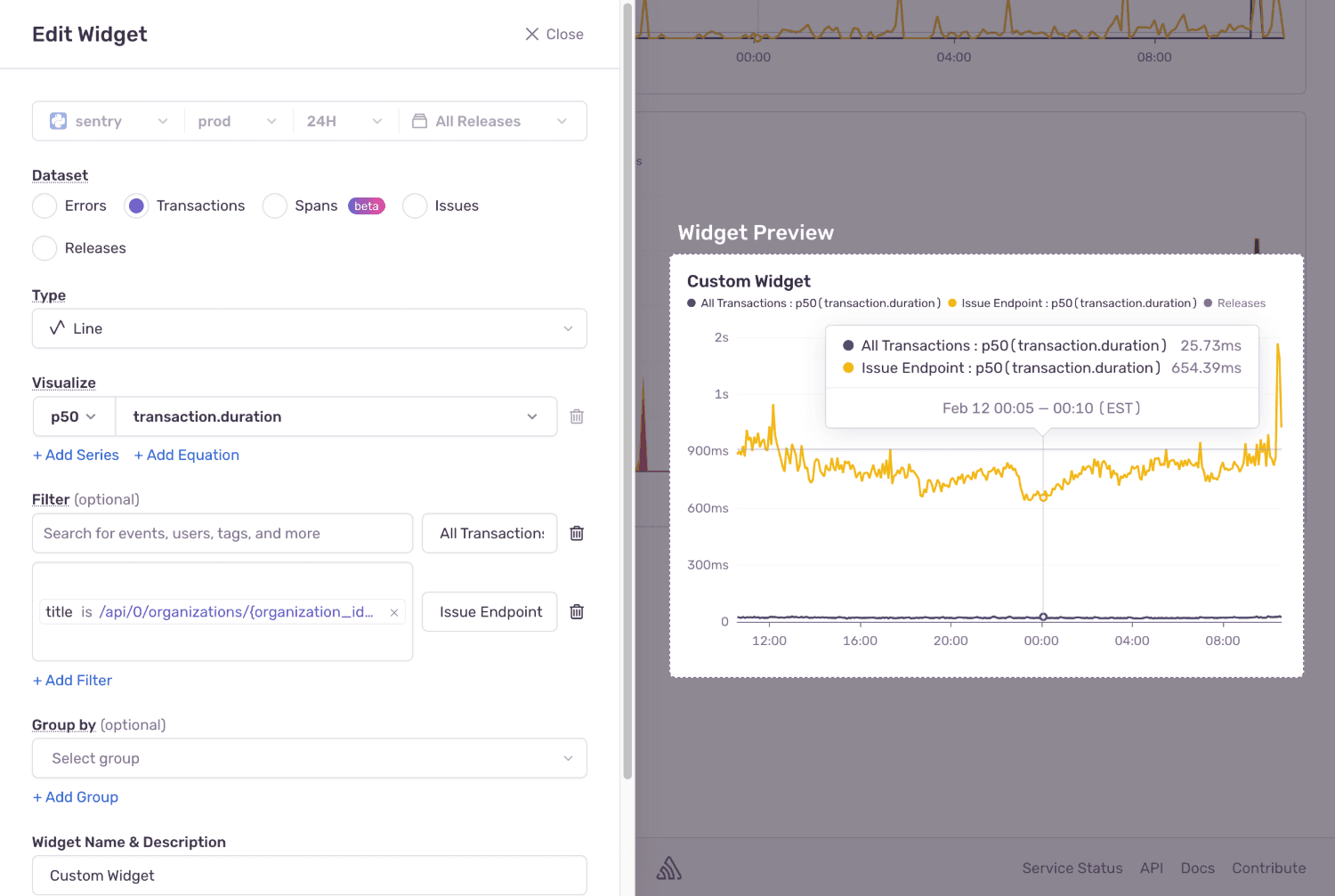Click the Sentry logo in footer

[669, 868]
